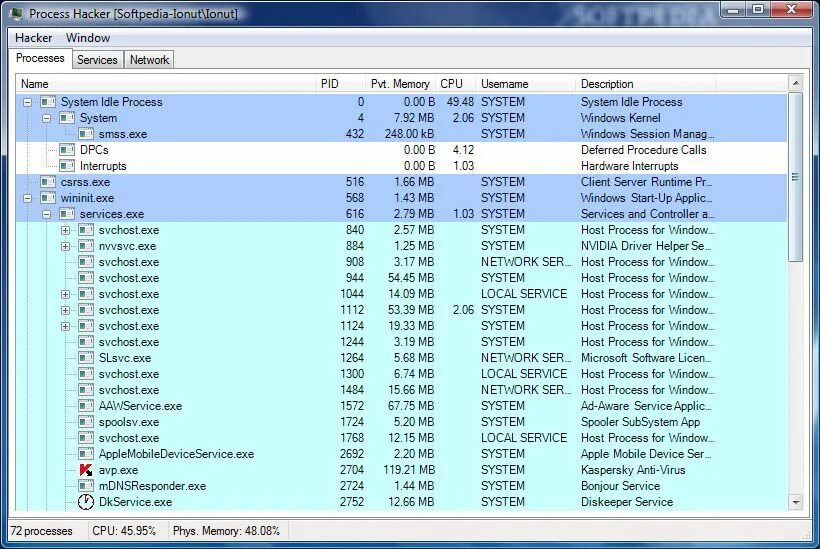The width and height of the screenshot is (820, 549).
Task: Click the wininit.exe process icon
Action: tap(48, 198)
